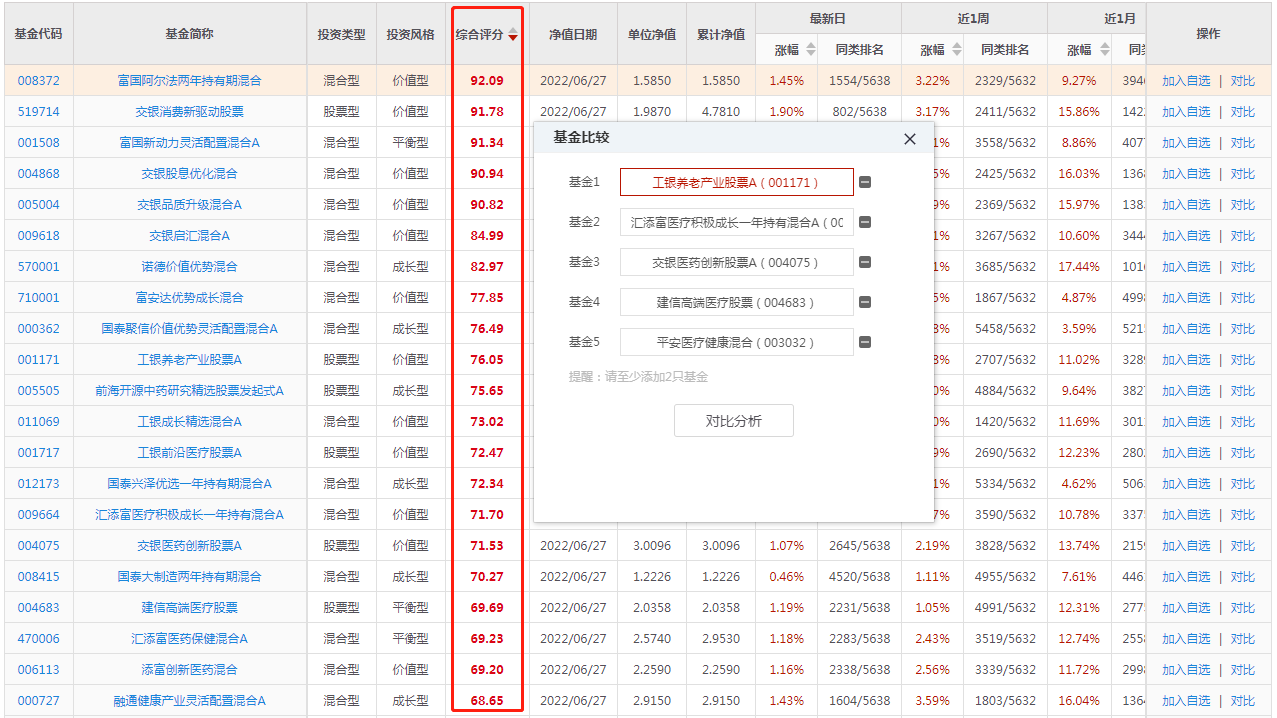Click the 投资风格 column header
This screenshot has width=1277, height=718.
(411, 34)
